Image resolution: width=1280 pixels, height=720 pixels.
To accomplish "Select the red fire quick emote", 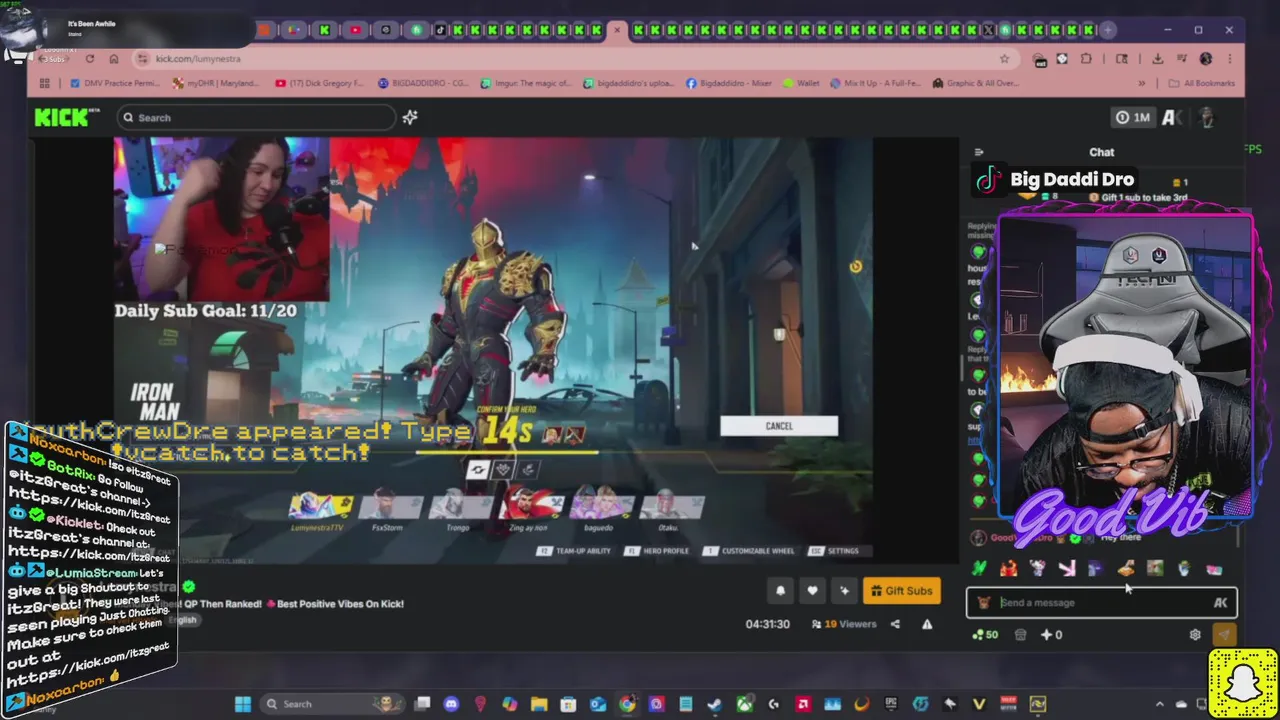I will point(1008,568).
